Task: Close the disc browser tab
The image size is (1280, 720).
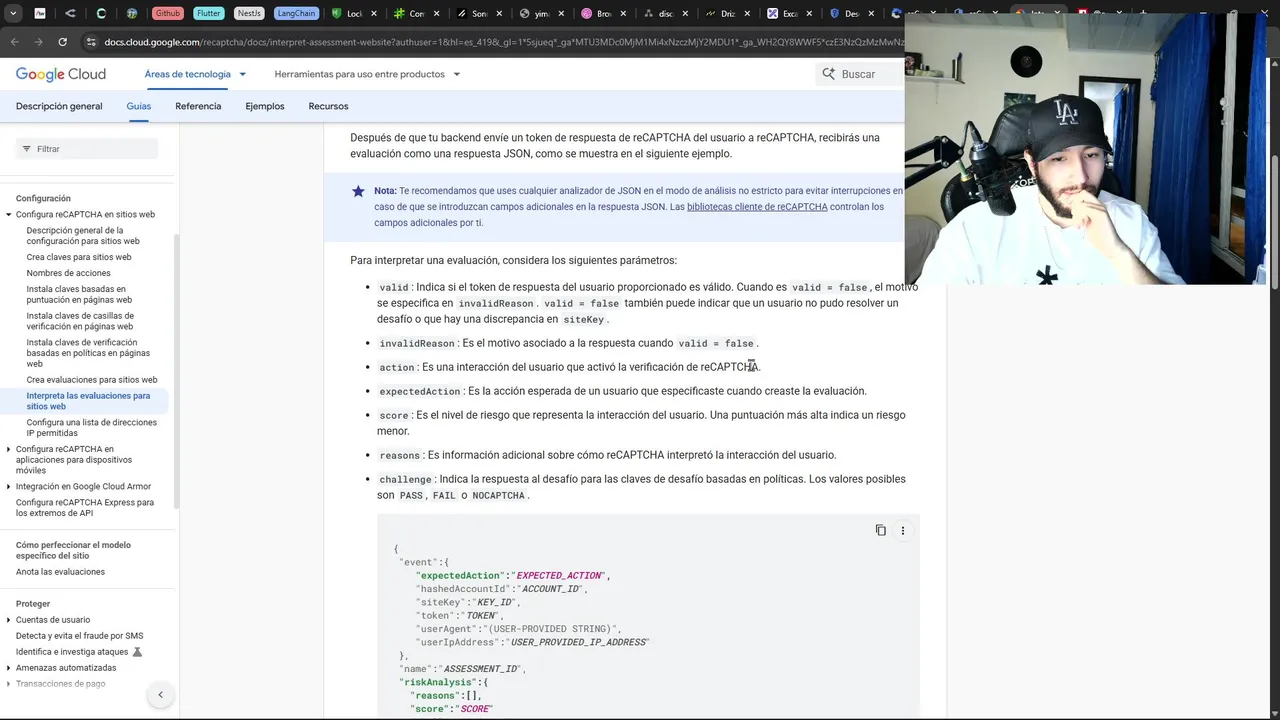Action: [687, 14]
